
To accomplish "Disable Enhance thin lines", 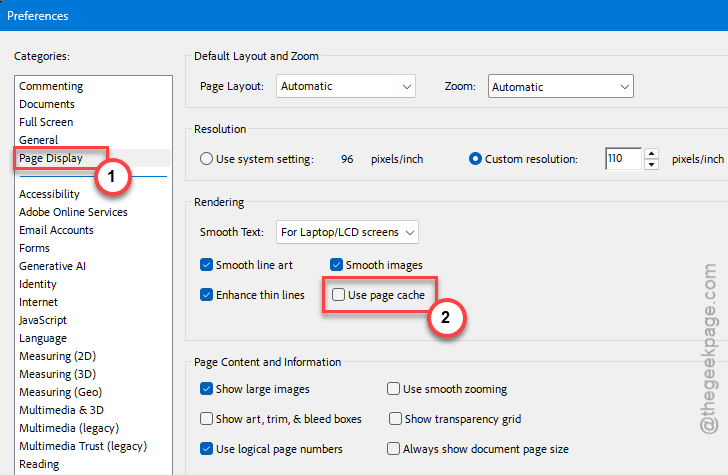I will (x=207, y=295).
